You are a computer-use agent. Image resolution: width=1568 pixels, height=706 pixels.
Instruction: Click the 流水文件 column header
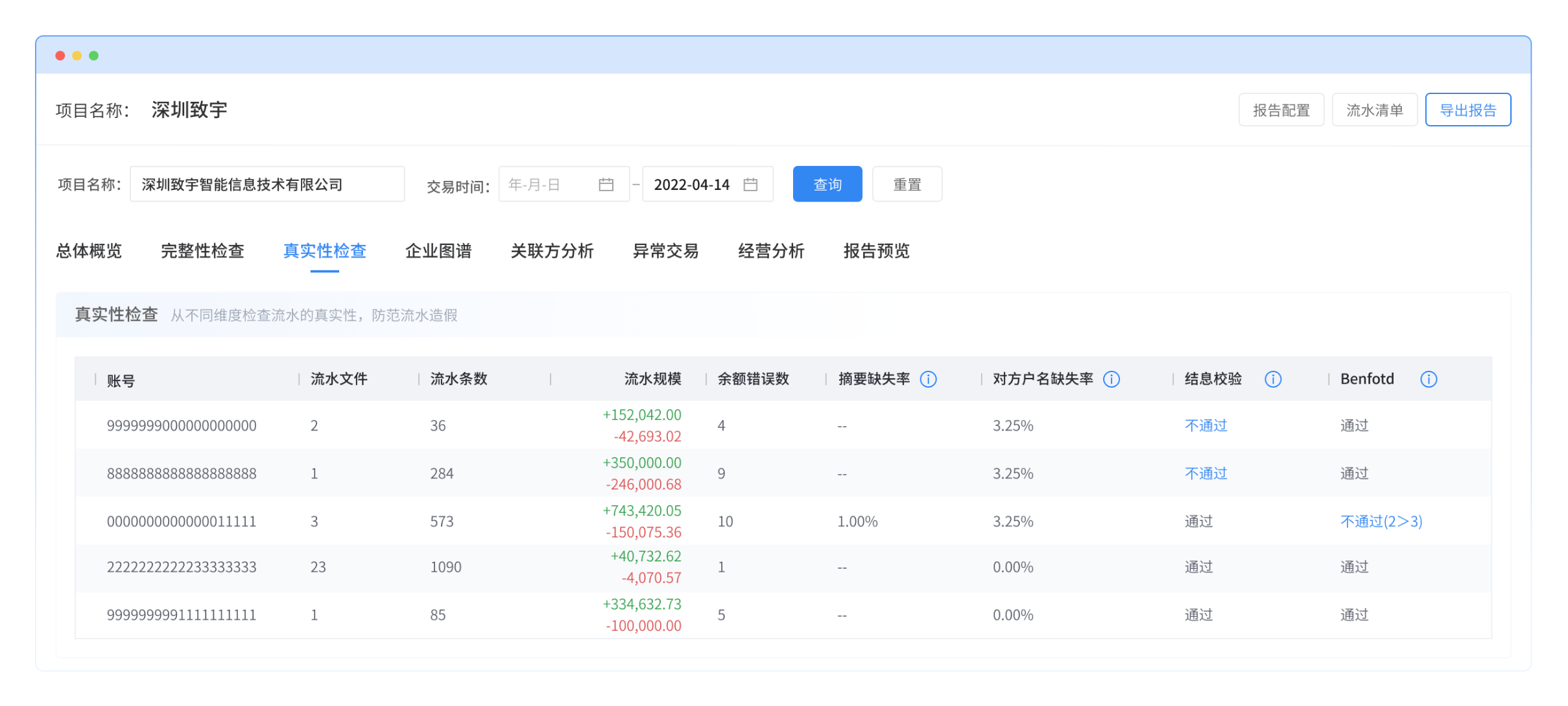click(x=339, y=379)
